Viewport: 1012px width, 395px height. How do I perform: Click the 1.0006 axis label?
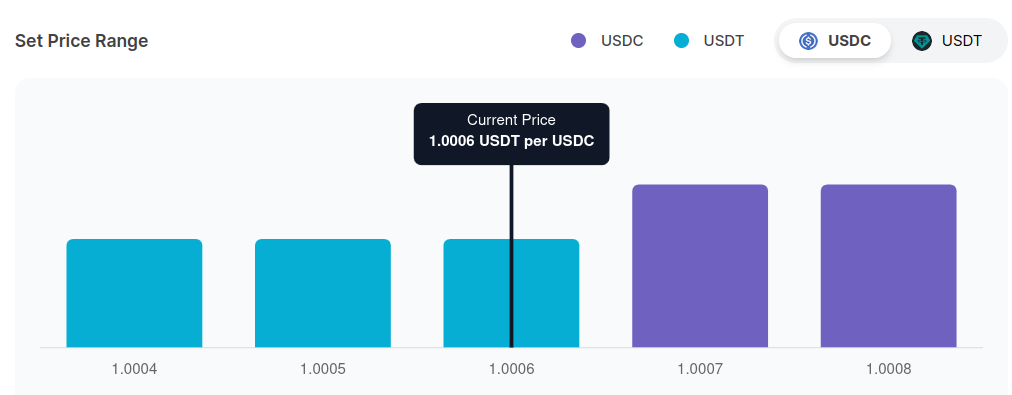pos(511,369)
